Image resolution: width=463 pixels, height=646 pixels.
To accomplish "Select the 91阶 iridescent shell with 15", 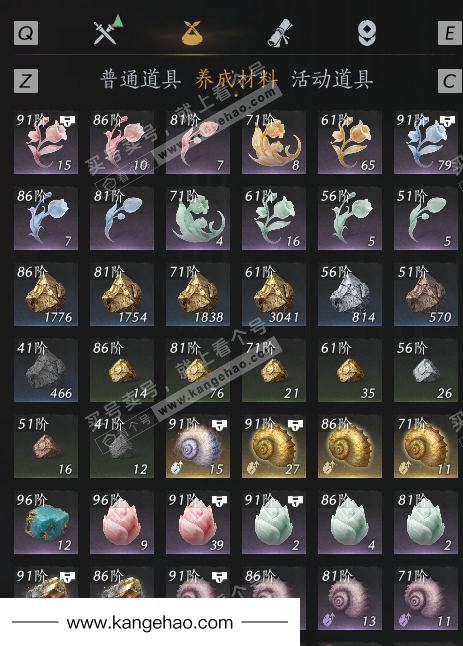I will point(198,446).
